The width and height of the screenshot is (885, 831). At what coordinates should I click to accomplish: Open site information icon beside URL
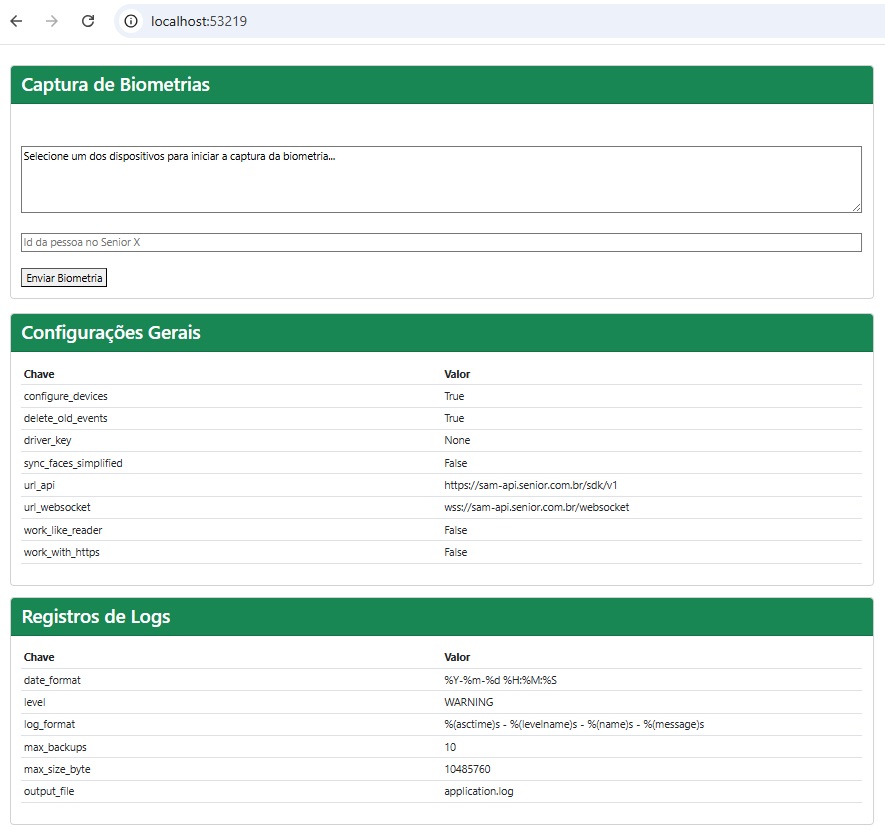coord(131,21)
